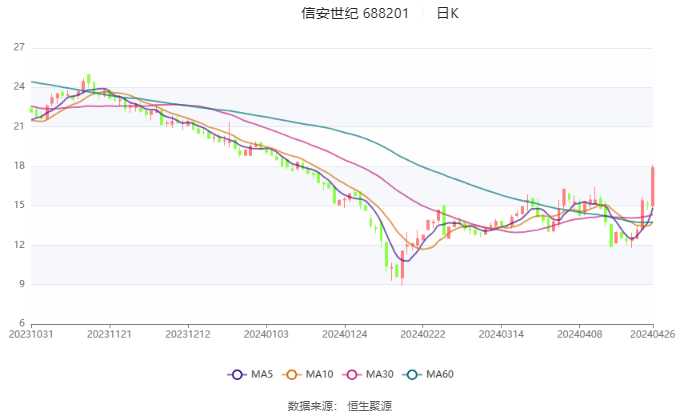This screenshot has height=413, width=680.
Task: Click the 18 price axis label
Action: pyautogui.click(x=19, y=166)
